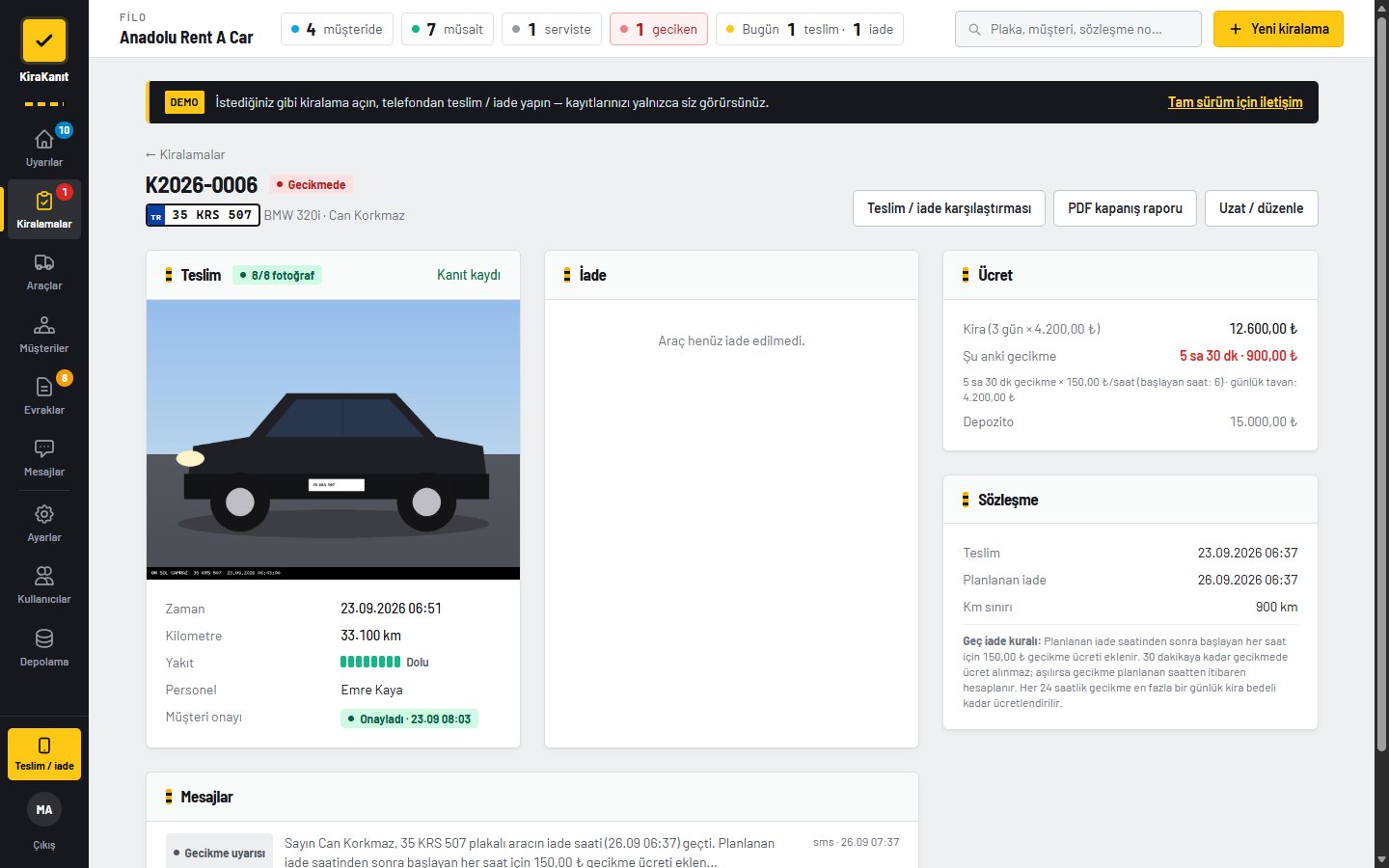Filter by 4 müşteride status chip
Viewport: 1389px width, 868px height.
pos(337,29)
